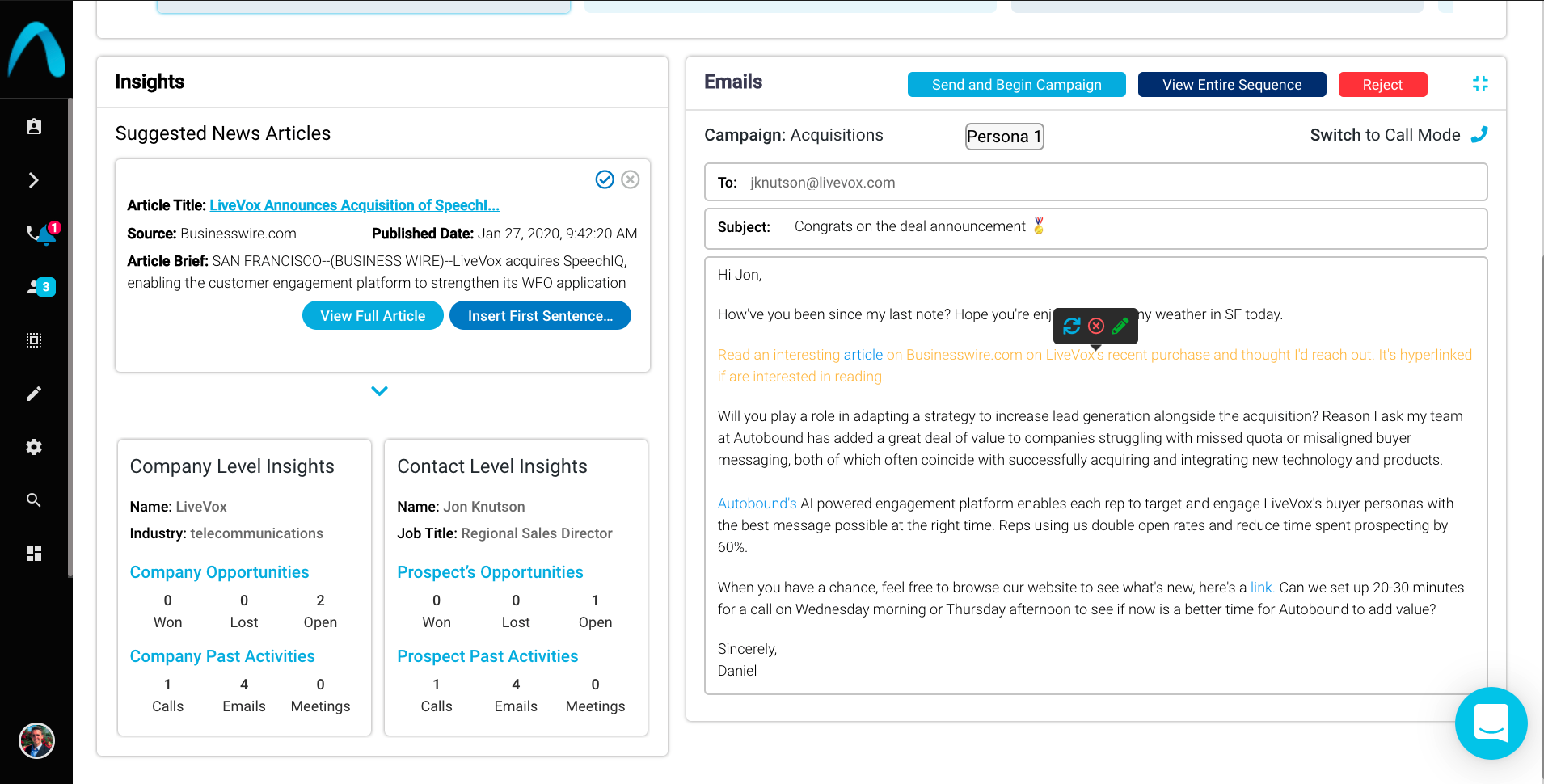Regenerate the highlighted sentence with refresh icon
This screenshot has width=1544, height=784.
[1072, 326]
